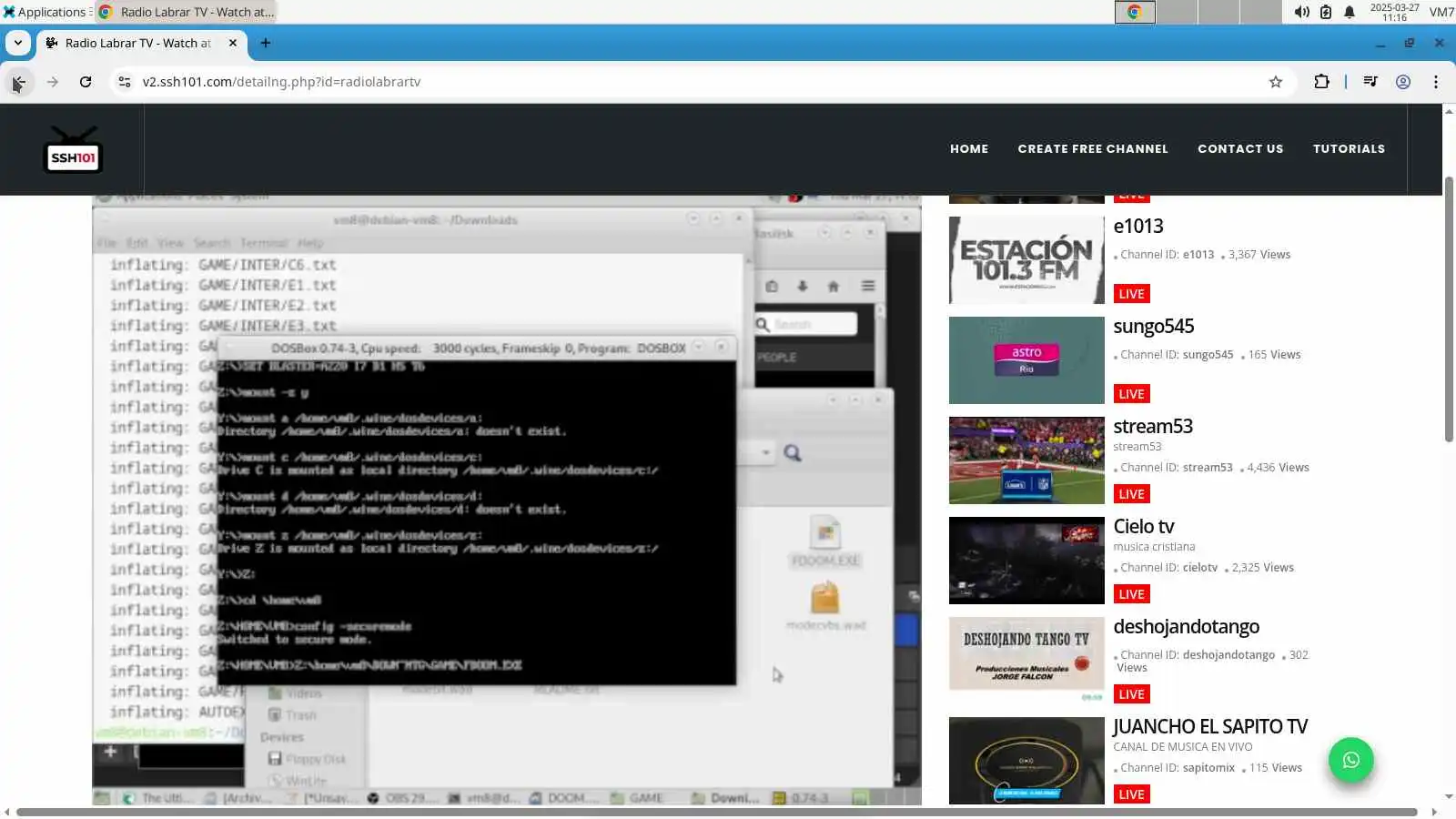
Task: Select the Radio Labrar TV window in the taskbar
Action: click(186, 12)
